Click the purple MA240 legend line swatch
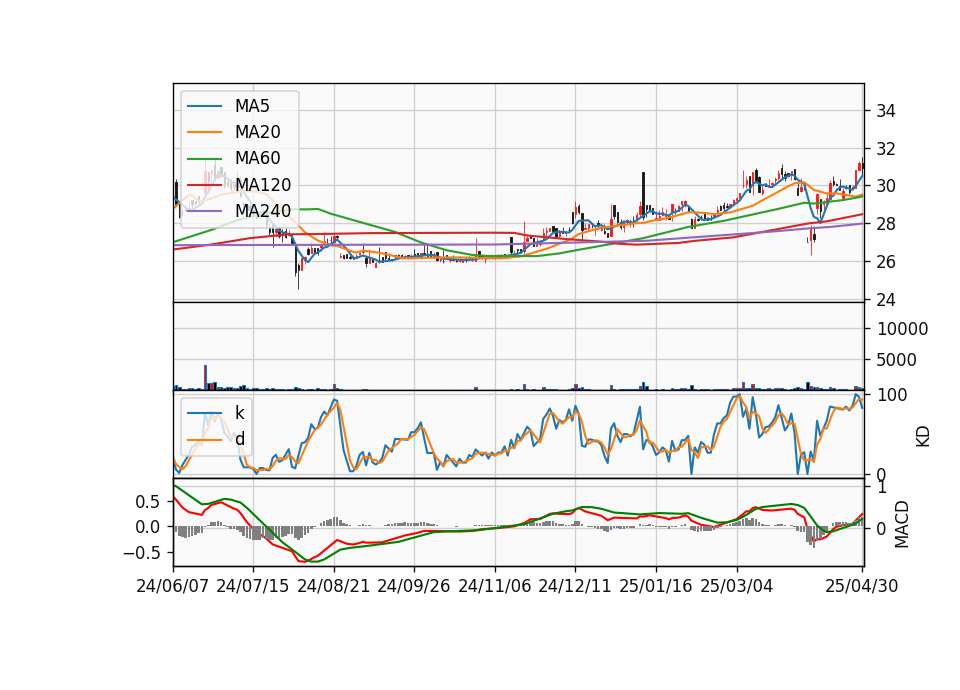 pos(204,212)
